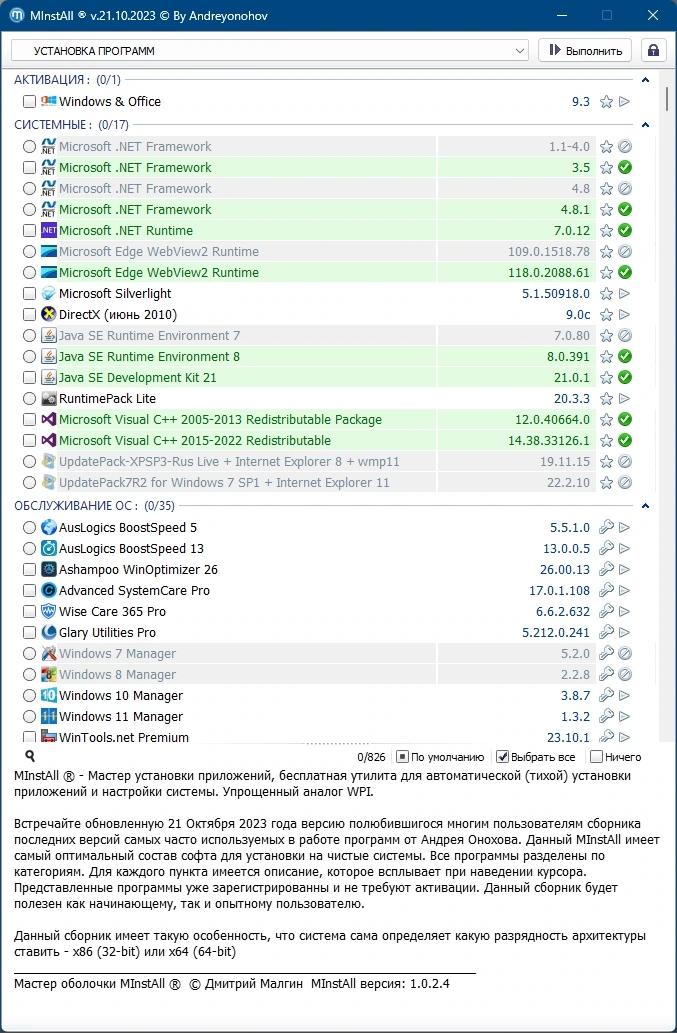Open the 'УСТАНОВКА ПРОГРАММ' dropdown
The image size is (677, 1033).
click(x=269, y=51)
